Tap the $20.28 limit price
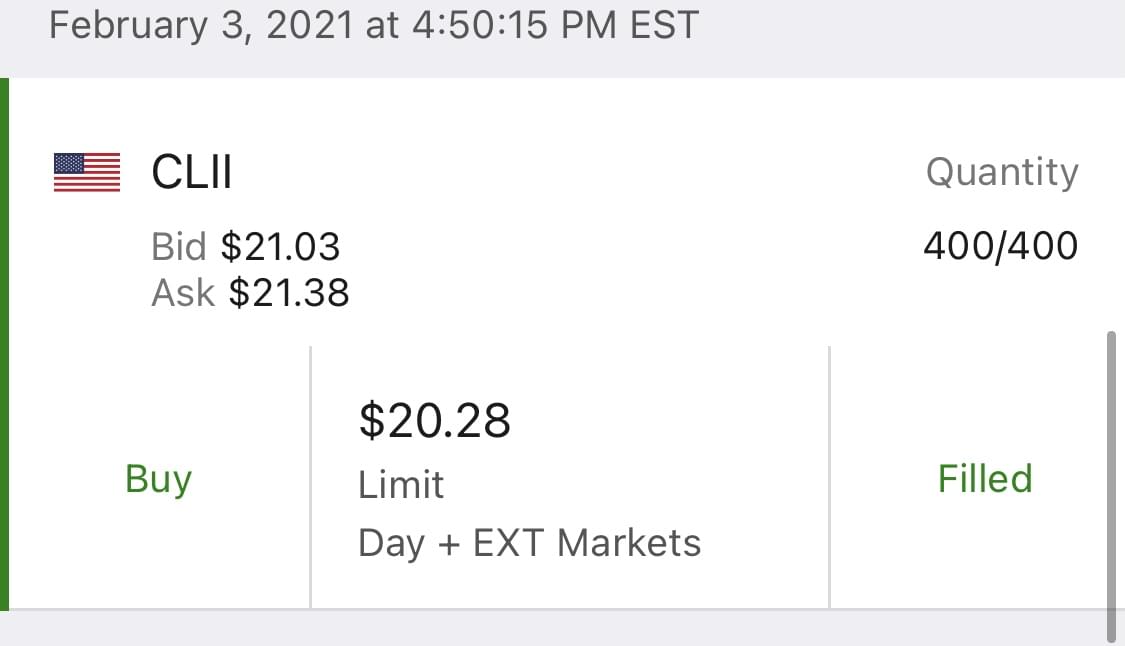Viewport: 1125px width, 646px height. point(435,420)
